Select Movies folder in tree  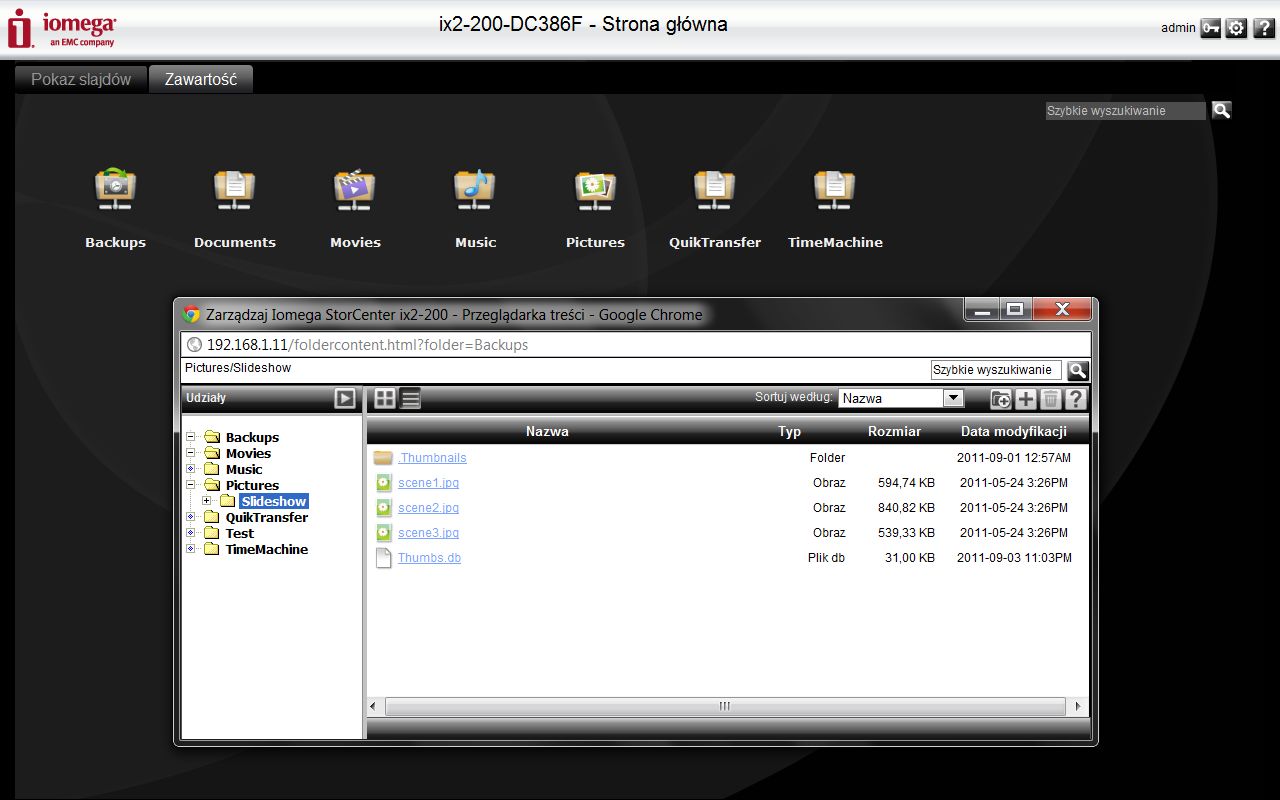[248, 453]
